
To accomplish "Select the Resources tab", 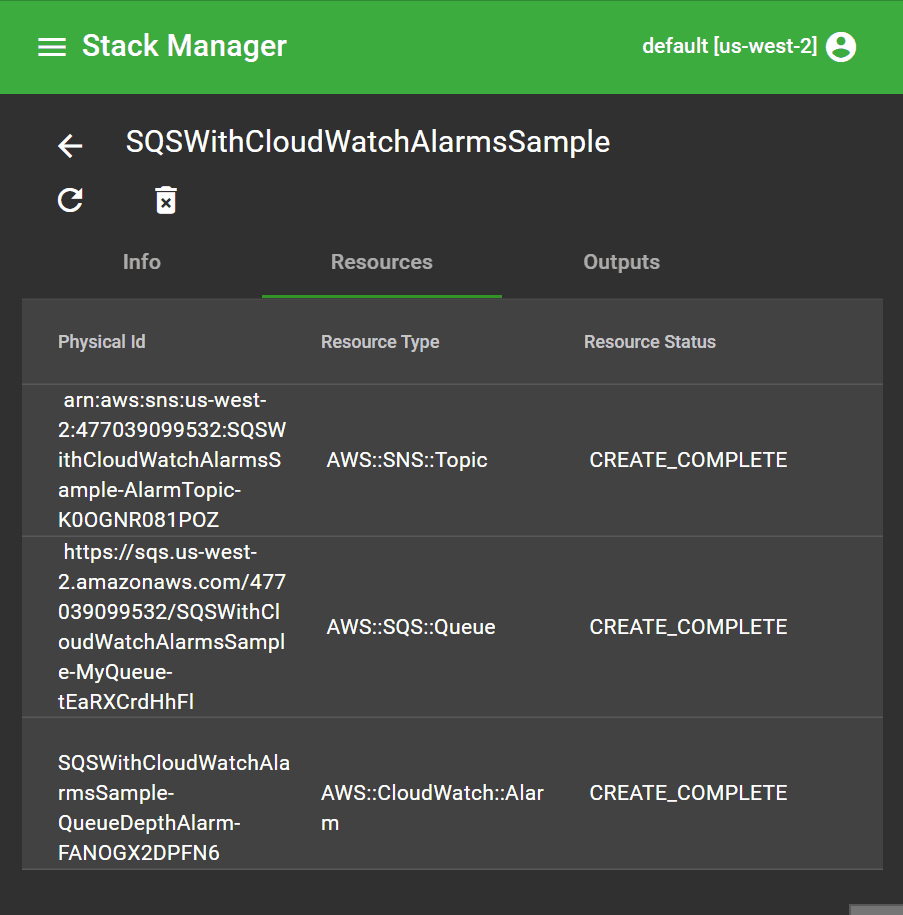I will click(381, 262).
